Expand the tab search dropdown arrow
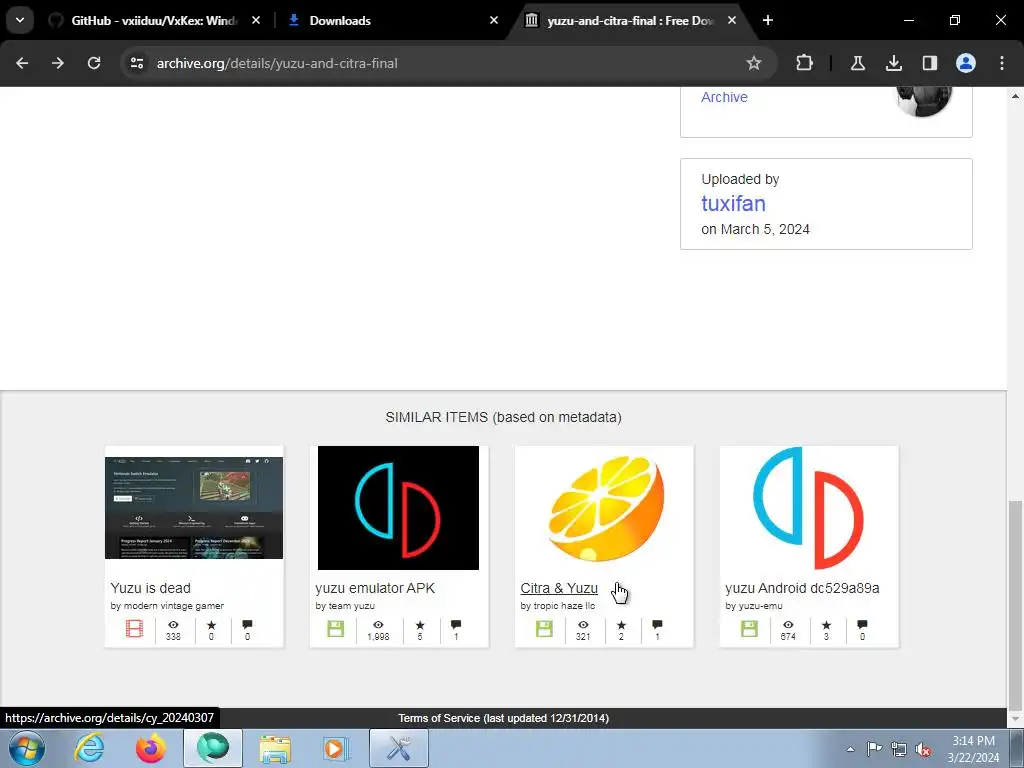Image resolution: width=1024 pixels, height=768 pixels. [20, 20]
